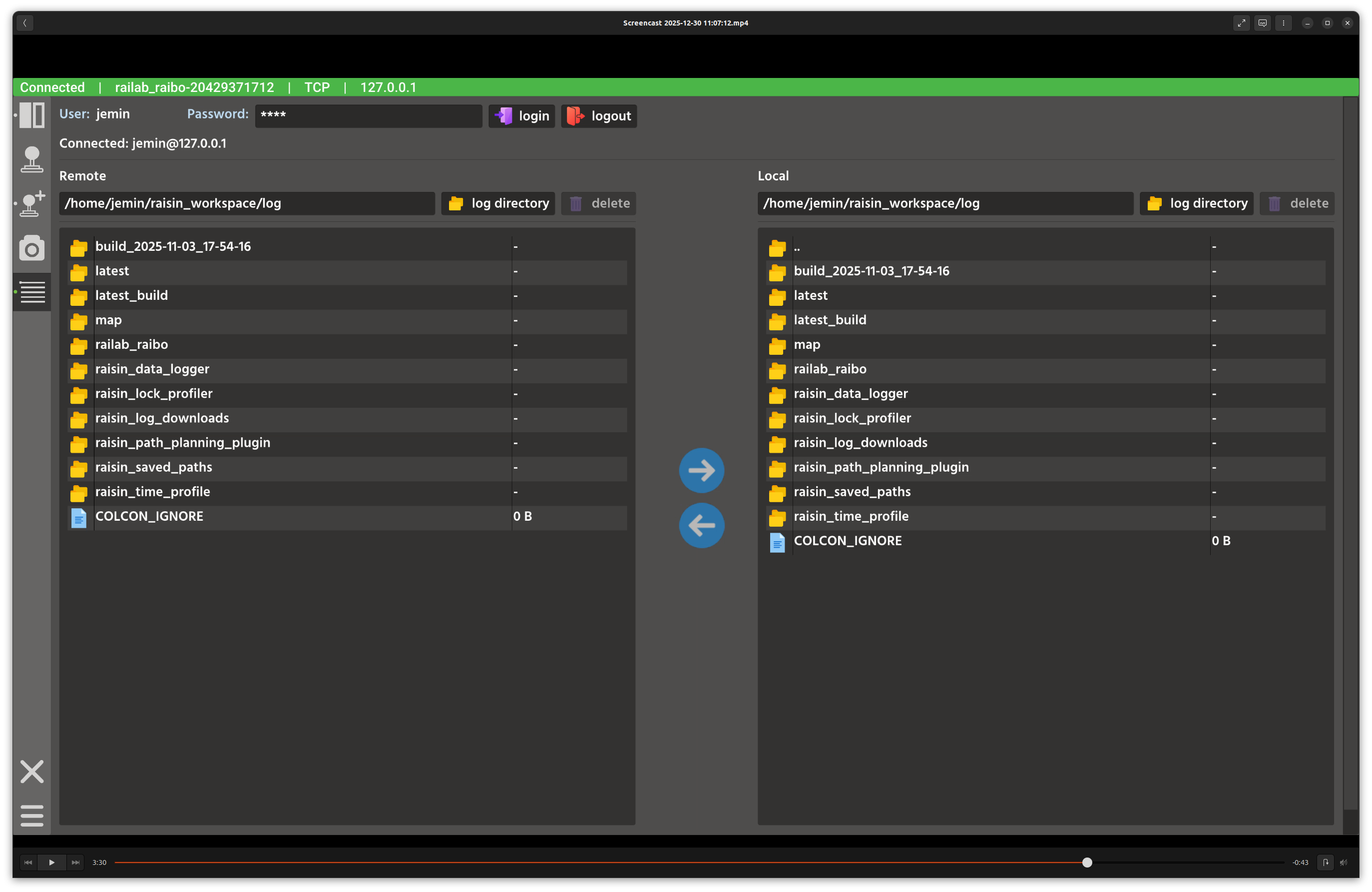Click the Local path input field
This screenshot has height=892, width=1372.
click(945, 203)
